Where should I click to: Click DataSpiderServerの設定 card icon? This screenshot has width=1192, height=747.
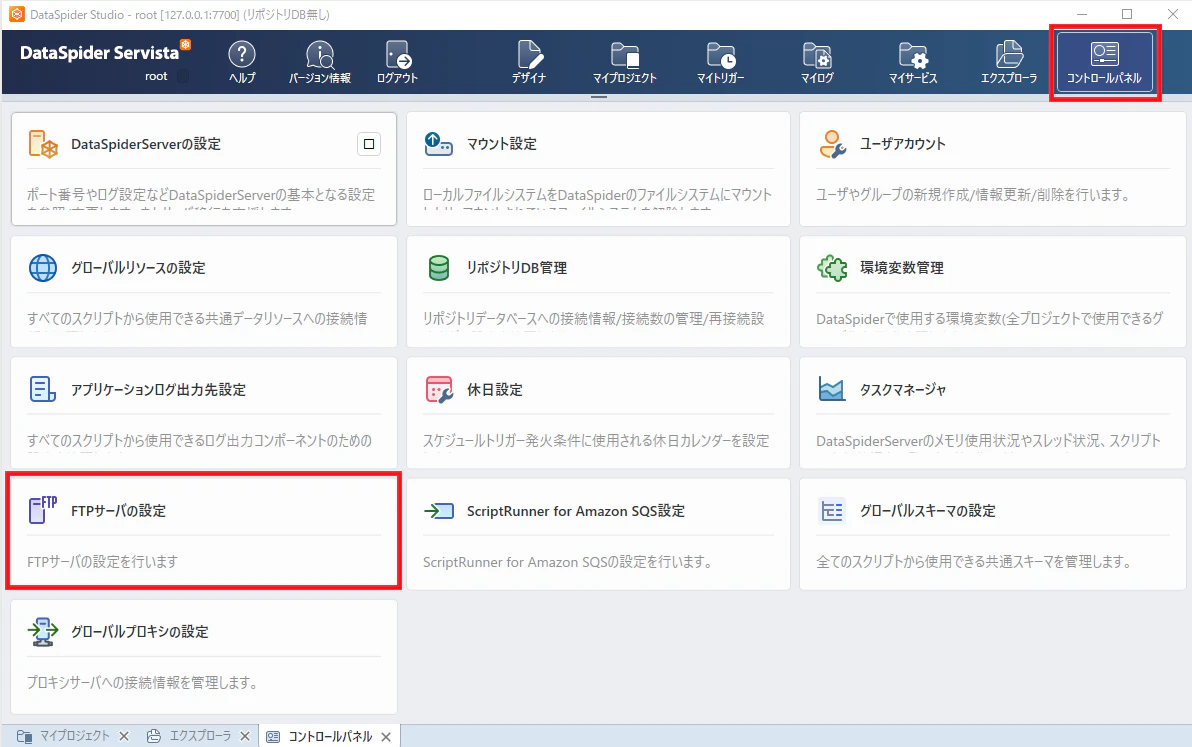(x=43, y=144)
